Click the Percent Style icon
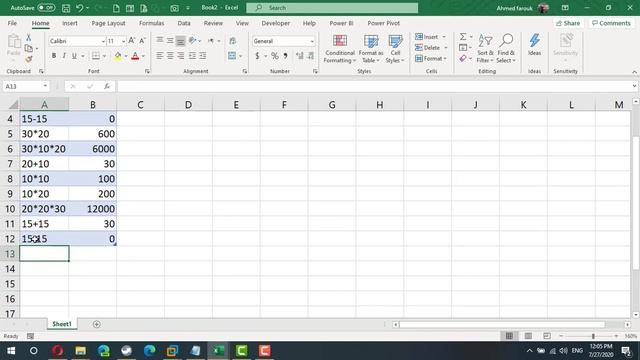The image size is (640, 360). coord(275,56)
